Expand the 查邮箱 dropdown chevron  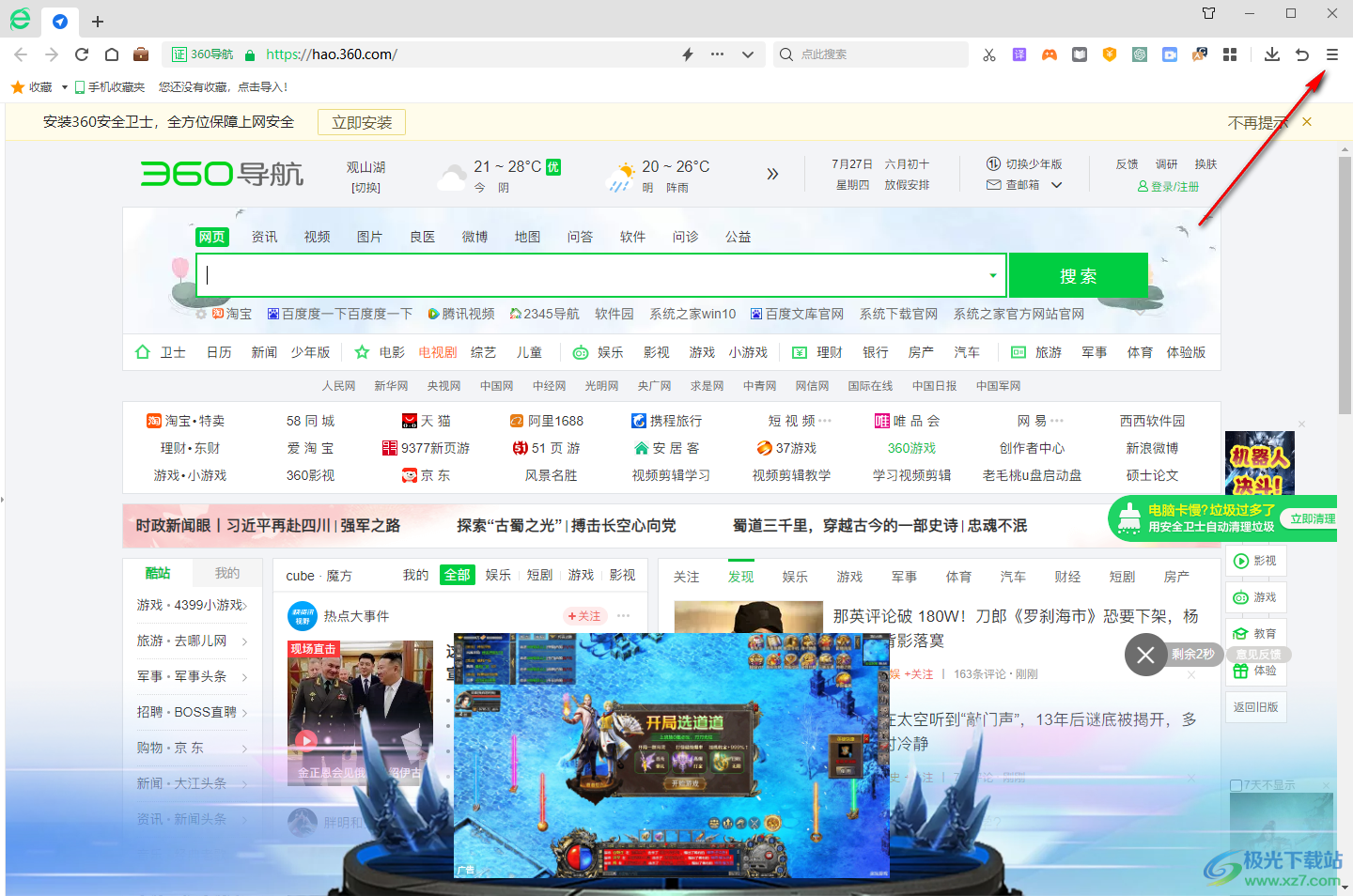click(x=1057, y=185)
